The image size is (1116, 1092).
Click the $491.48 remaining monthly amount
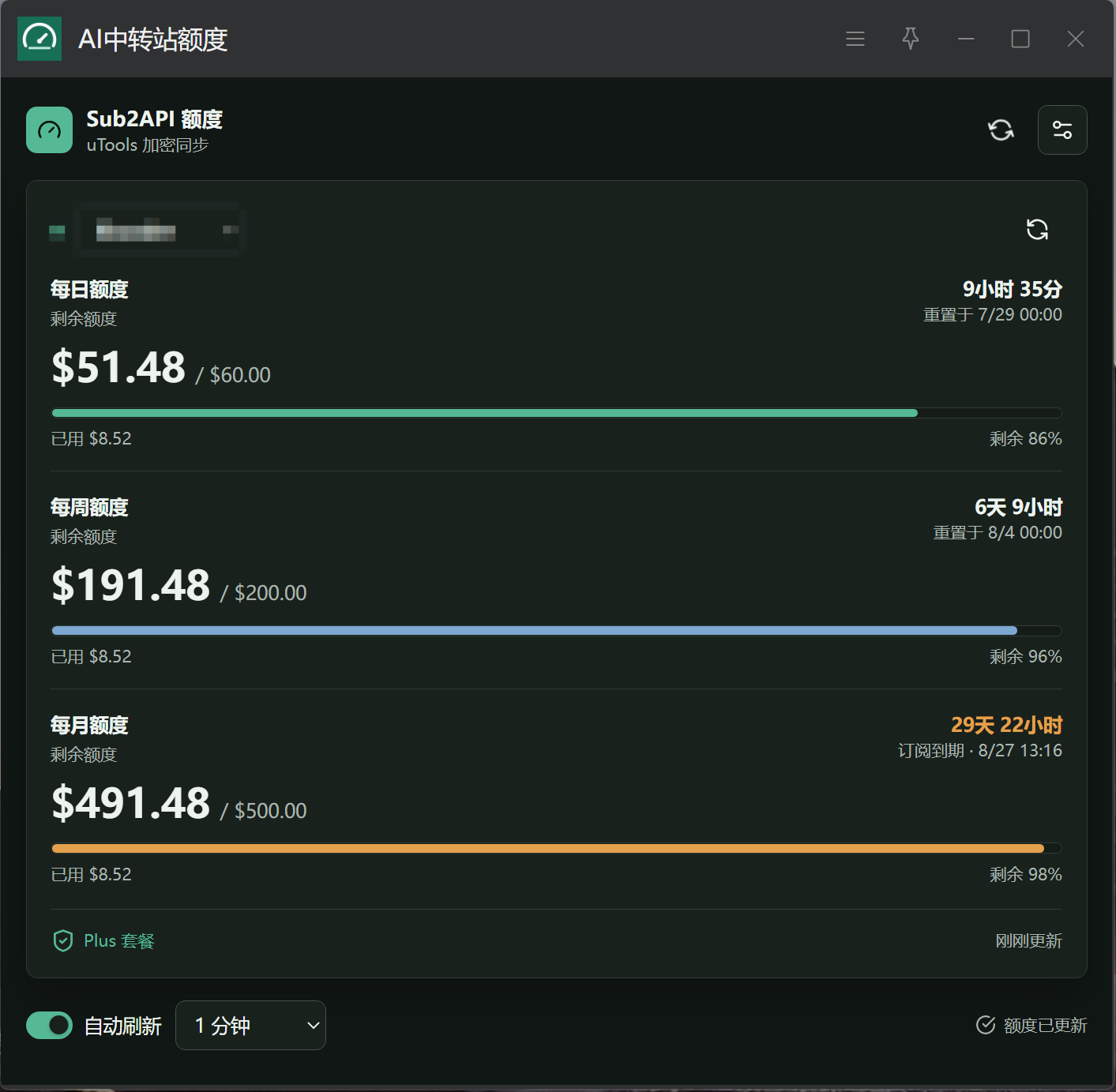point(131,804)
